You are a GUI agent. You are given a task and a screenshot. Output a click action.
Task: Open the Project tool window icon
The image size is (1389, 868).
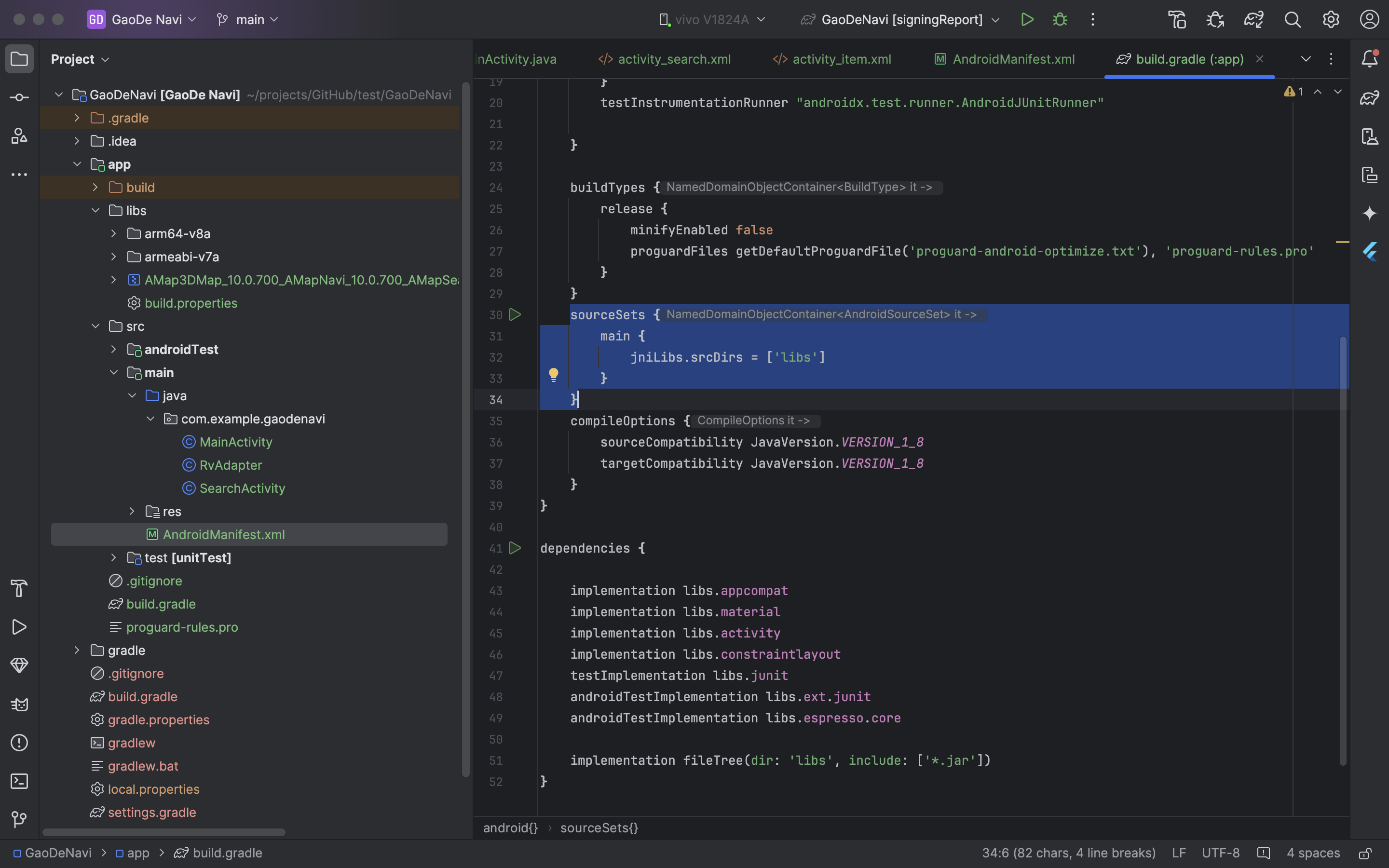tap(19, 59)
